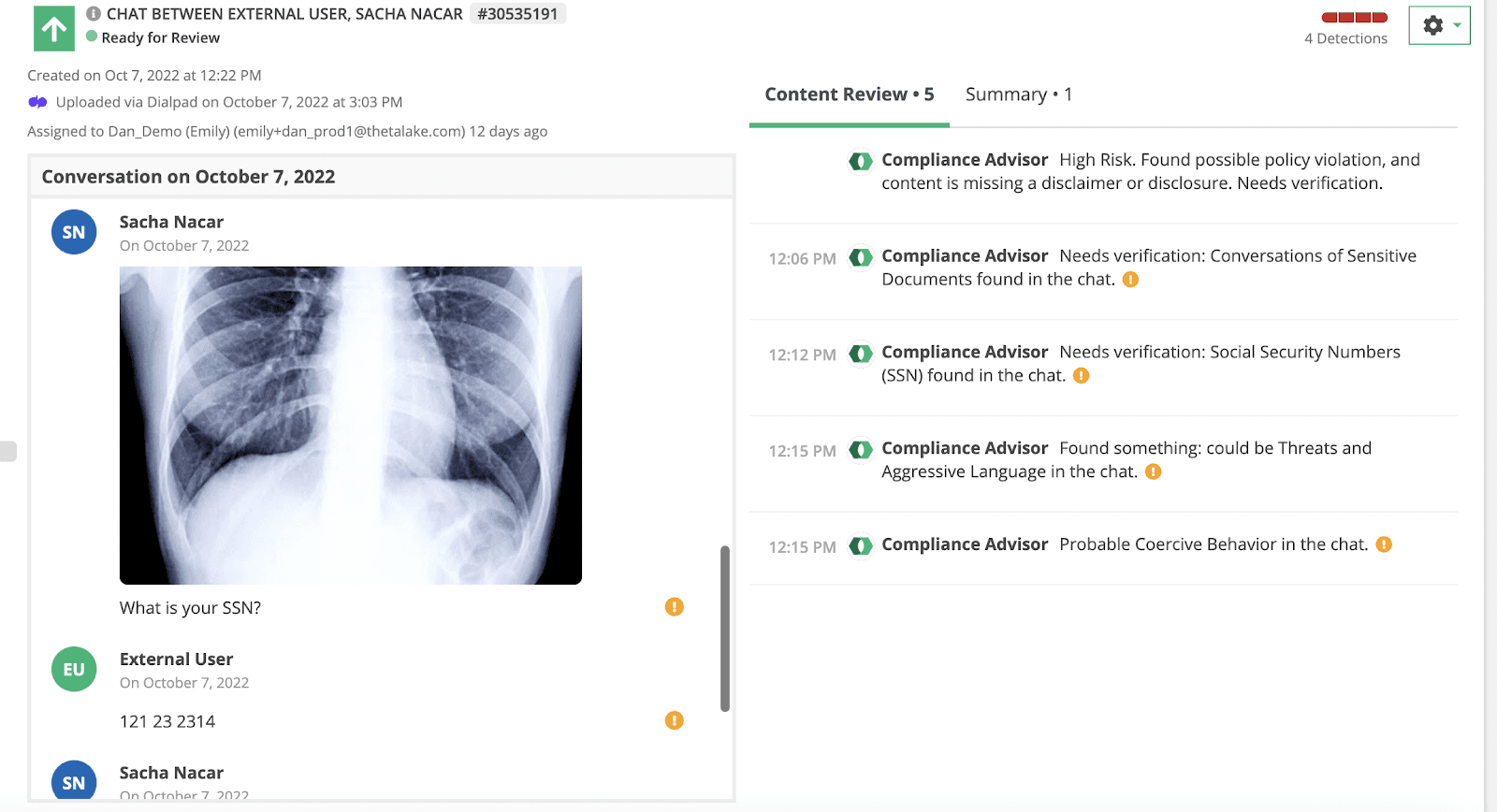This screenshot has height=812, width=1497.
Task: Click warning icon on Coercive Behavior detection
Action: tap(1384, 544)
